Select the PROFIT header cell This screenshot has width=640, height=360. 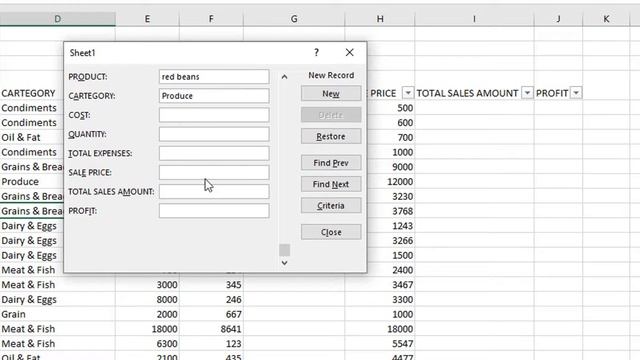click(x=558, y=93)
